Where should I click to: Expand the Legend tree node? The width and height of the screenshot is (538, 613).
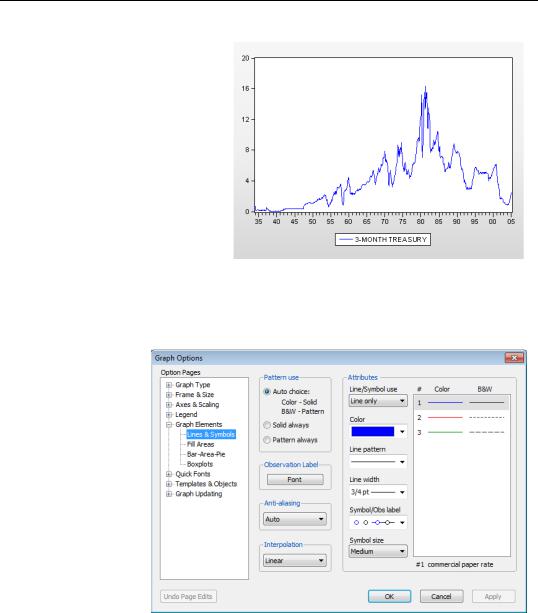[x=169, y=415]
